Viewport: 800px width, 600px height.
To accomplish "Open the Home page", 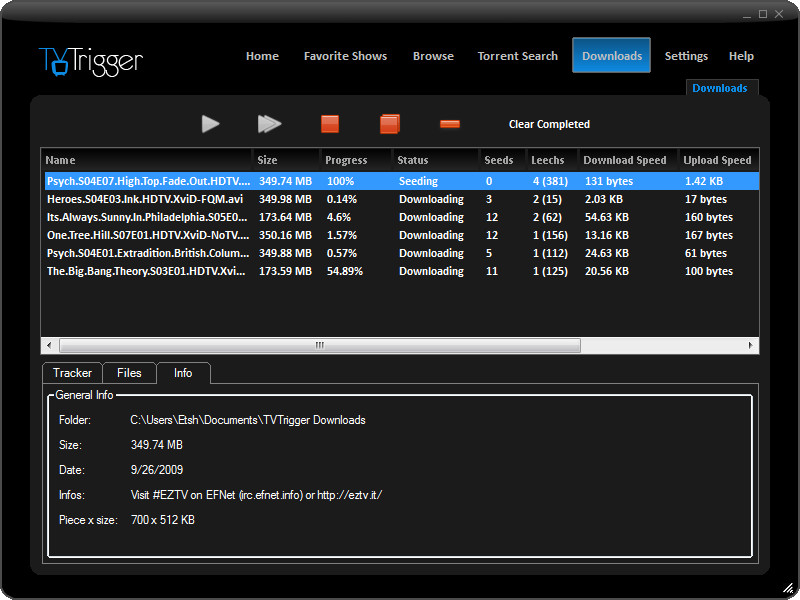I will coord(262,56).
